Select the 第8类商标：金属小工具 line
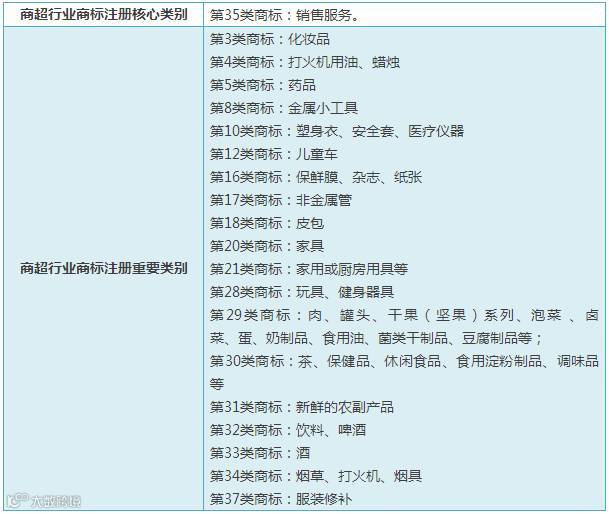The image size is (609, 514). click(x=284, y=108)
